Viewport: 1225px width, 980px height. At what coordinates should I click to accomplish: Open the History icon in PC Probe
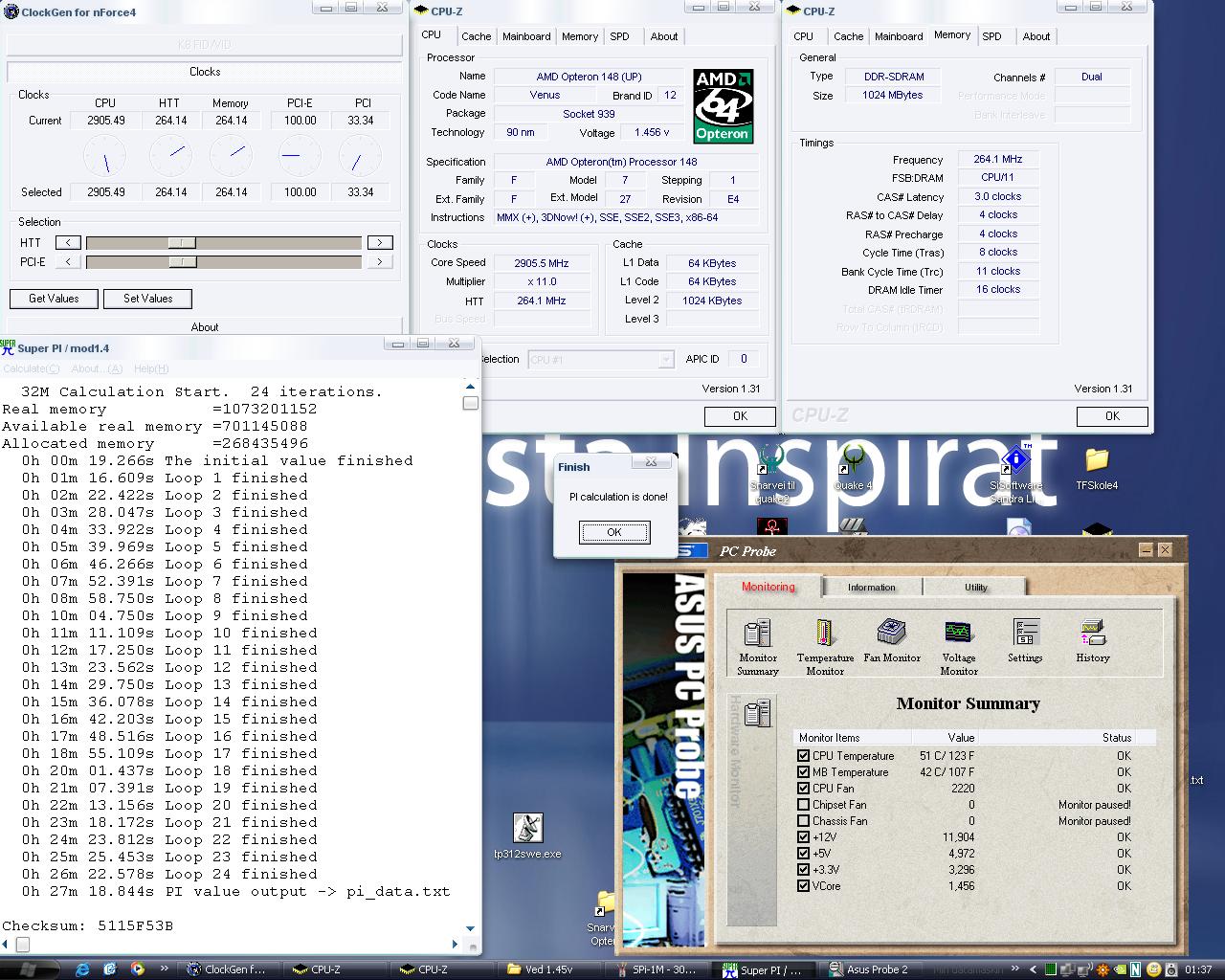pos(1093,640)
